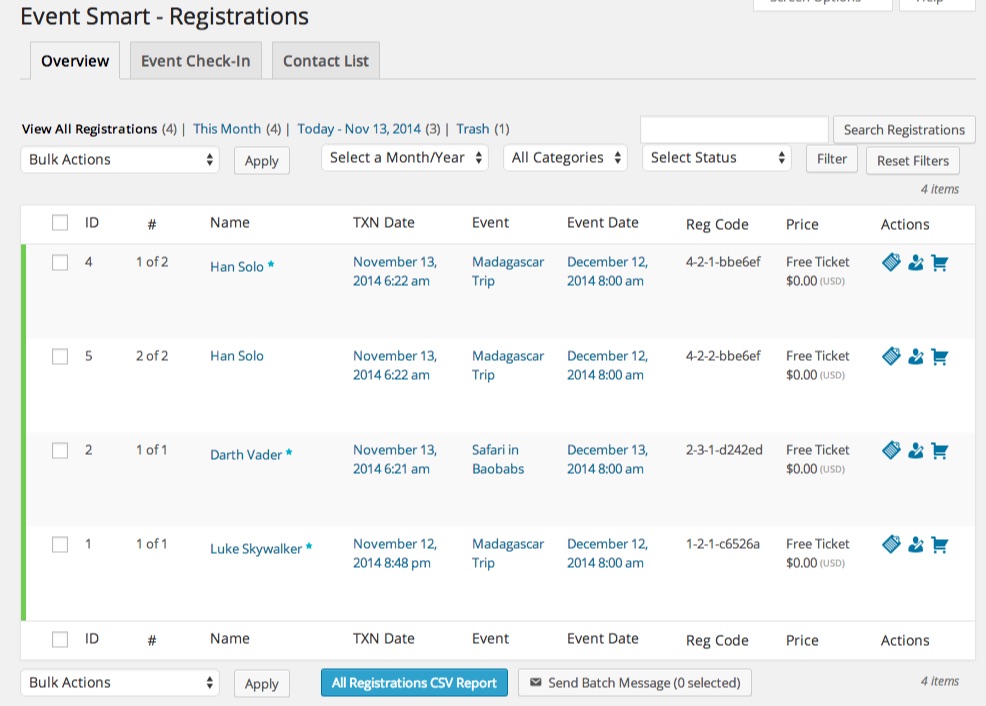Show View All Registrations list
Screen dimensions: 986x706
click(x=89, y=129)
